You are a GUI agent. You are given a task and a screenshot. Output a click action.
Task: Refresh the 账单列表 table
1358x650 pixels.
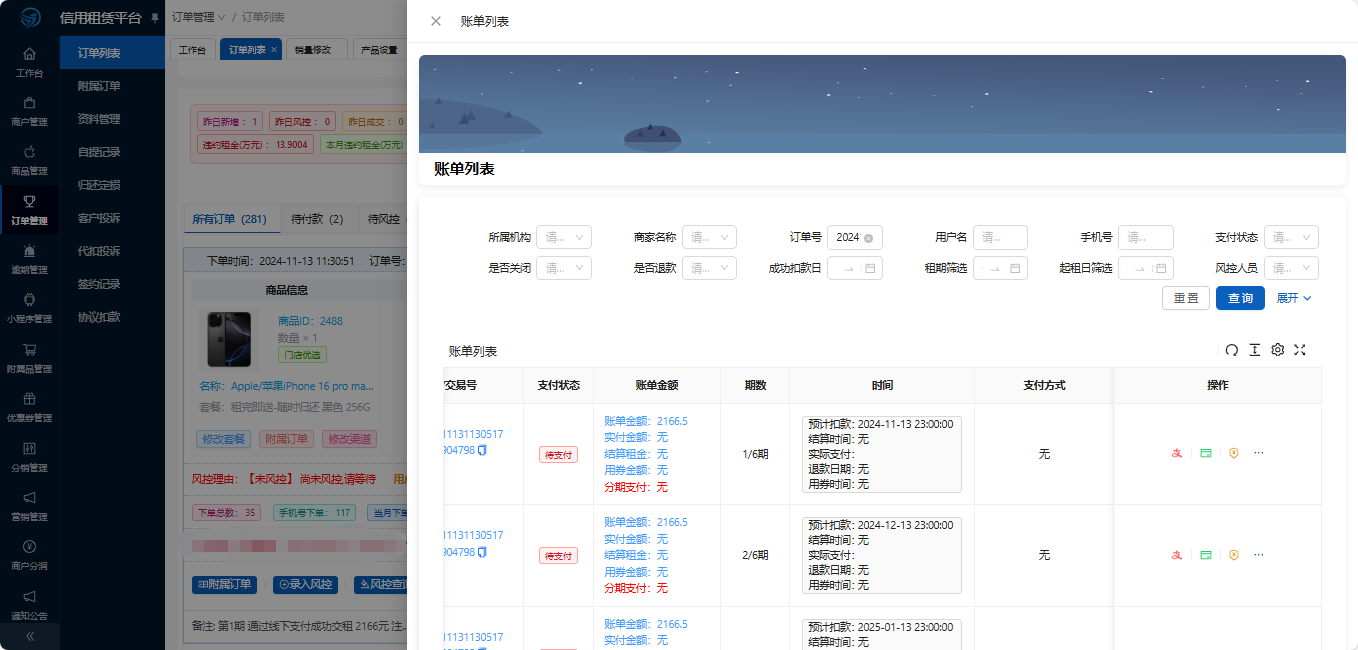(1232, 350)
